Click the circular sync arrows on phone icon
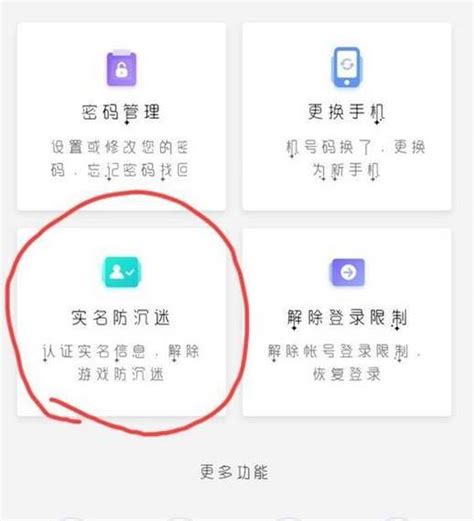Image resolution: width=474 pixels, height=521 pixels. tap(347, 63)
